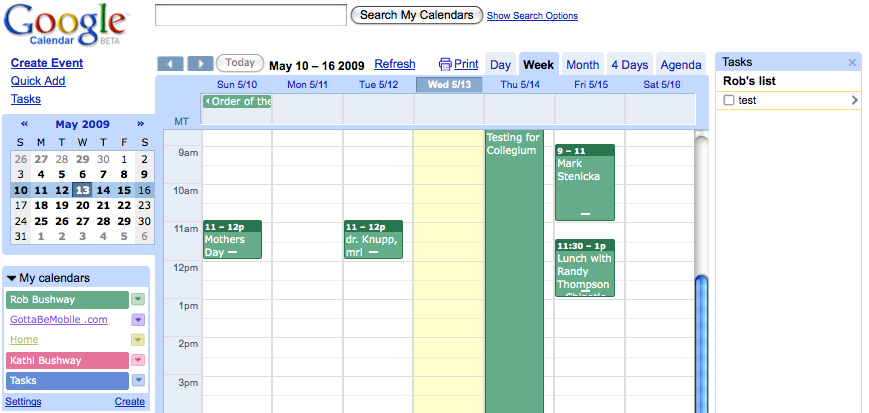Open Lunch with Randy Thompson event

(x=585, y=268)
